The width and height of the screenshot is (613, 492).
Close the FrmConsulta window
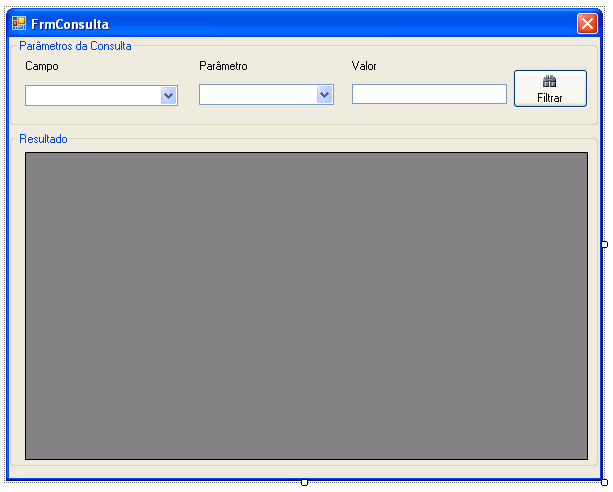point(587,23)
